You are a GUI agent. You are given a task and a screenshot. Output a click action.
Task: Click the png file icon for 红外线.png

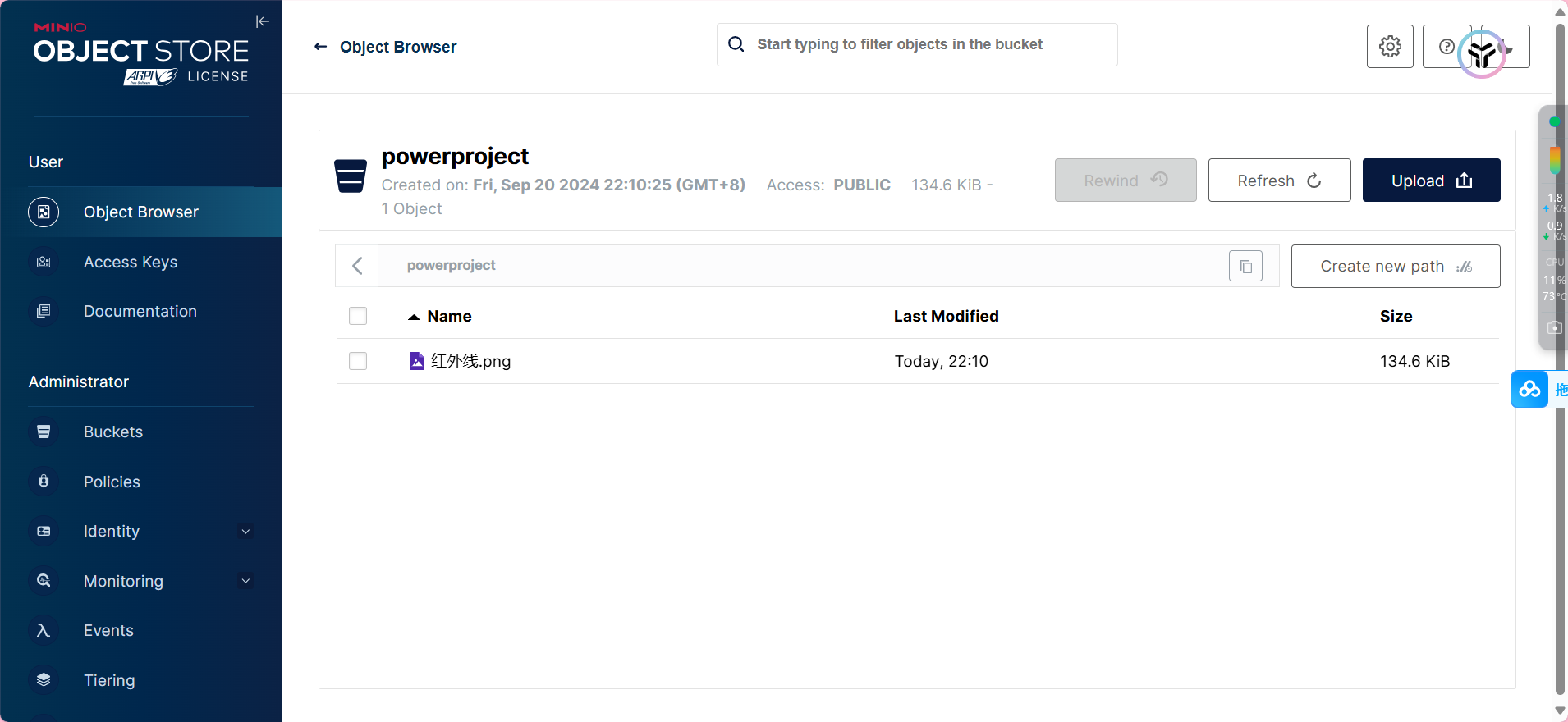[x=417, y=361]
